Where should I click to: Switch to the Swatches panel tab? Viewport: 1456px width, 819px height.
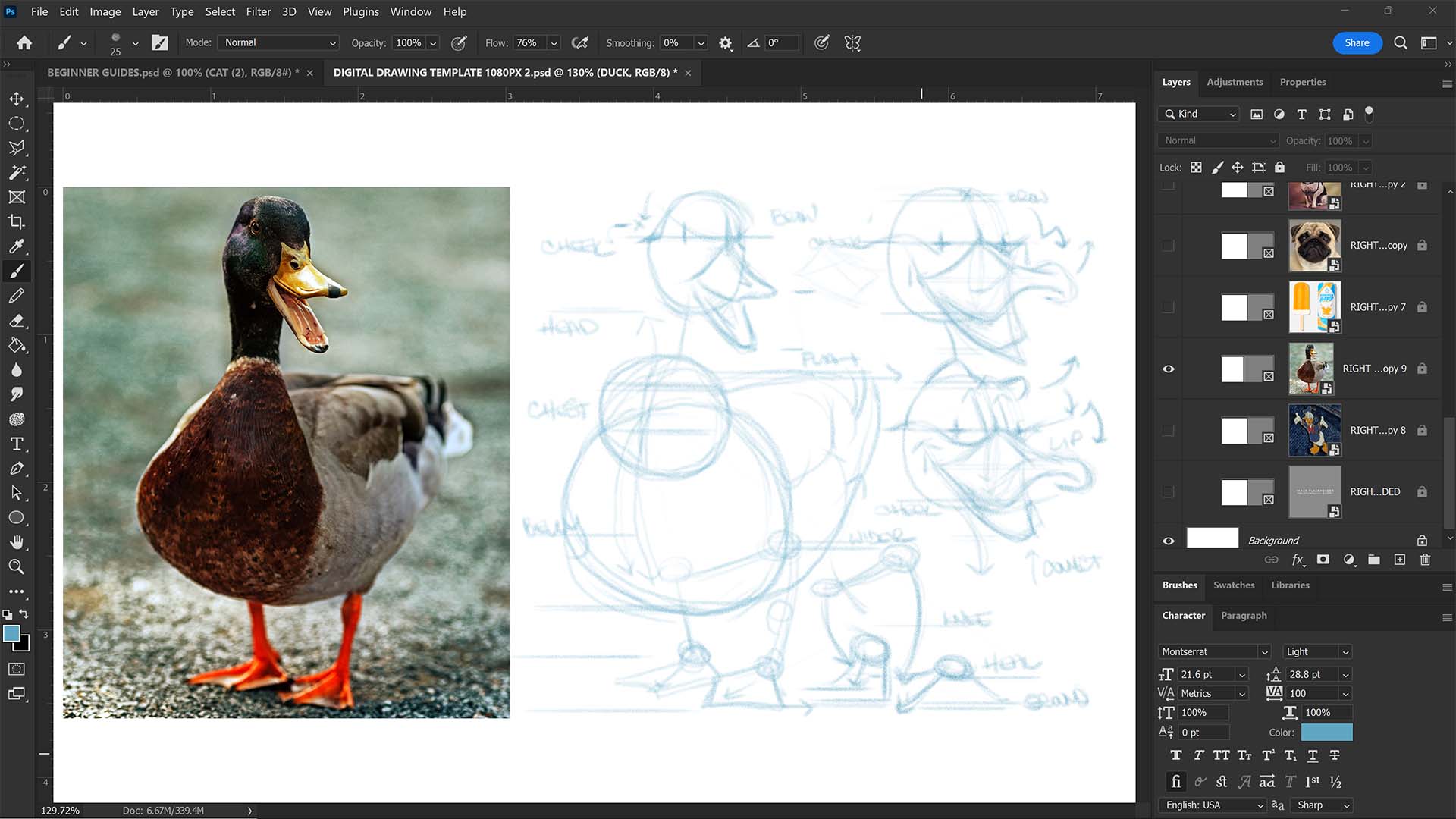tap(1234, 585)
